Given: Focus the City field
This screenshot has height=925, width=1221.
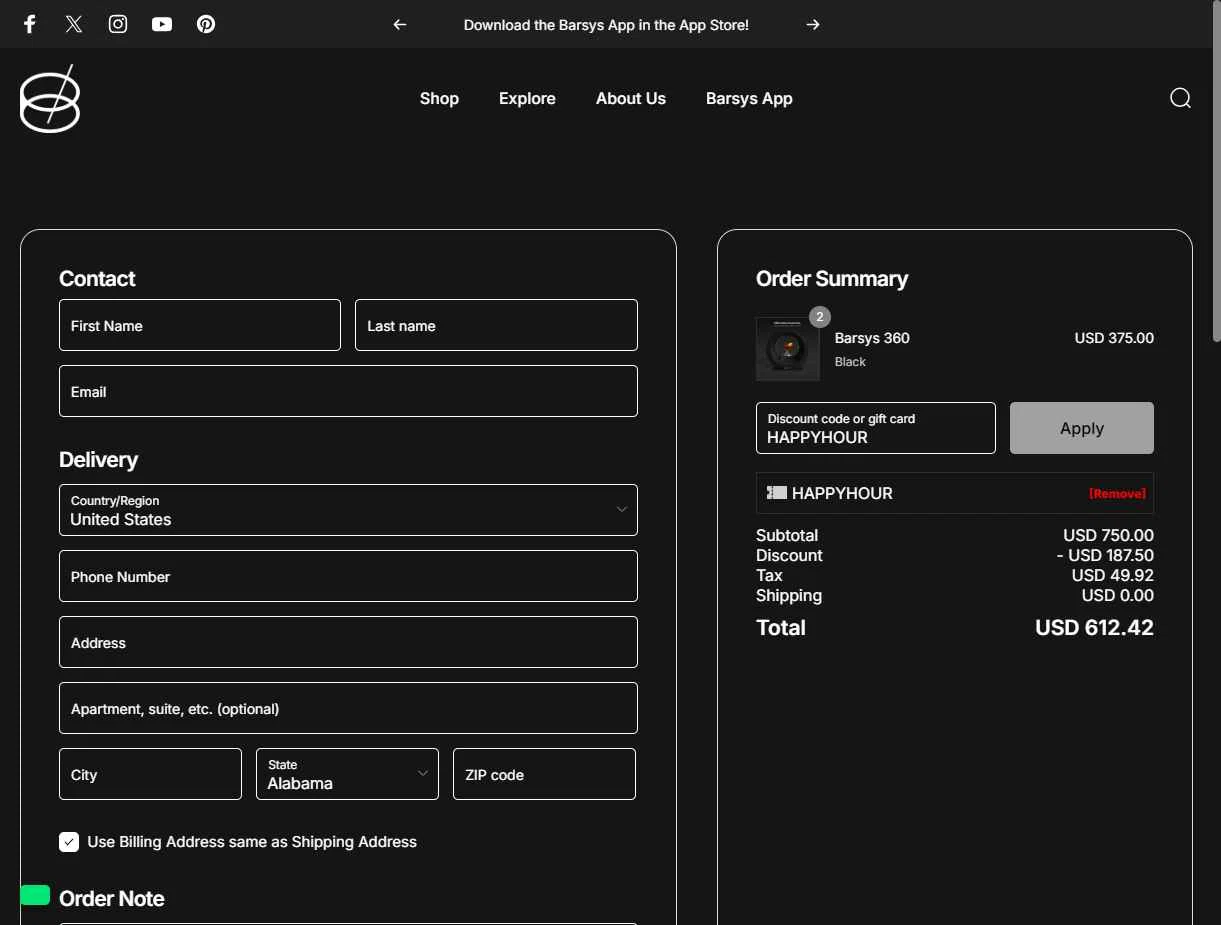Looking at the screenshot, I should 150,774.
